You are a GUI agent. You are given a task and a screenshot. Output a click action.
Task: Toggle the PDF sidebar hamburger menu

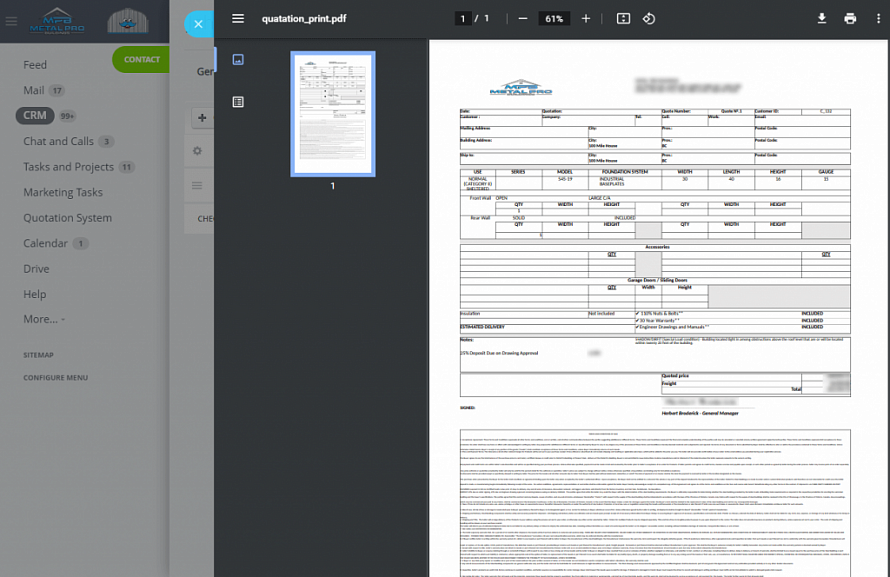(x=238, y=18)
